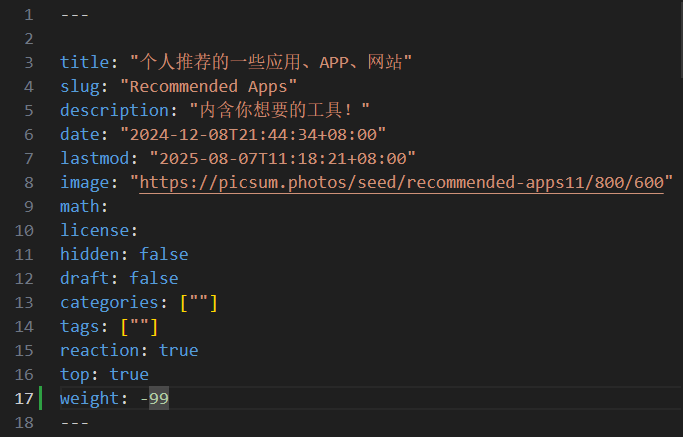Click the false value after draft
The height and width of the screenshot is (437, 683).
click(x=153, y=279)
